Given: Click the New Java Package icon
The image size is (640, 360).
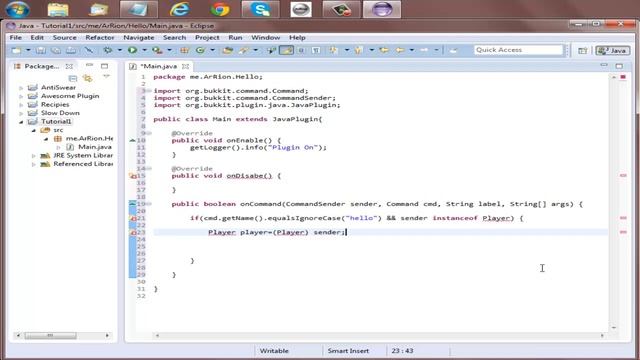Looking at the screenshot, I should (184, 50).
